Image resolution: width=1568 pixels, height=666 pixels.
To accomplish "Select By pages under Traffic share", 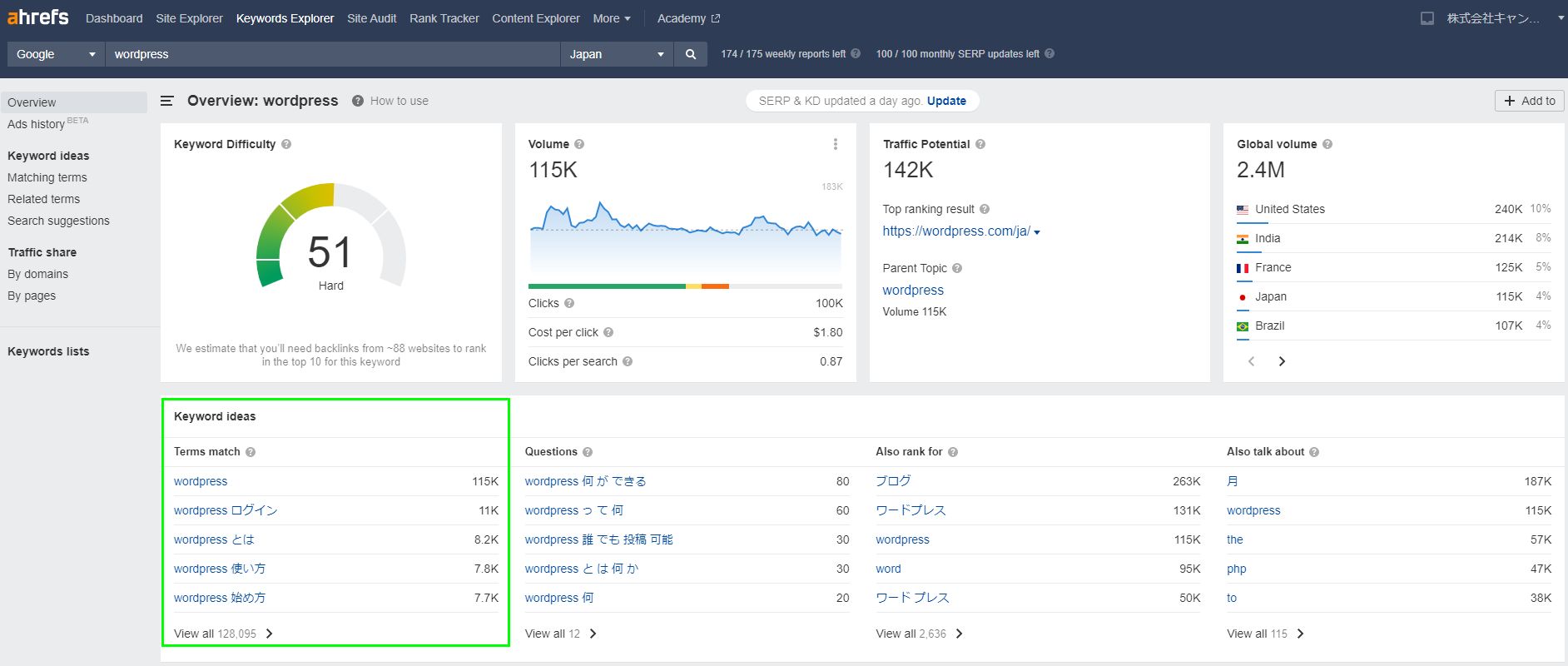I will [x=32, y=296].
